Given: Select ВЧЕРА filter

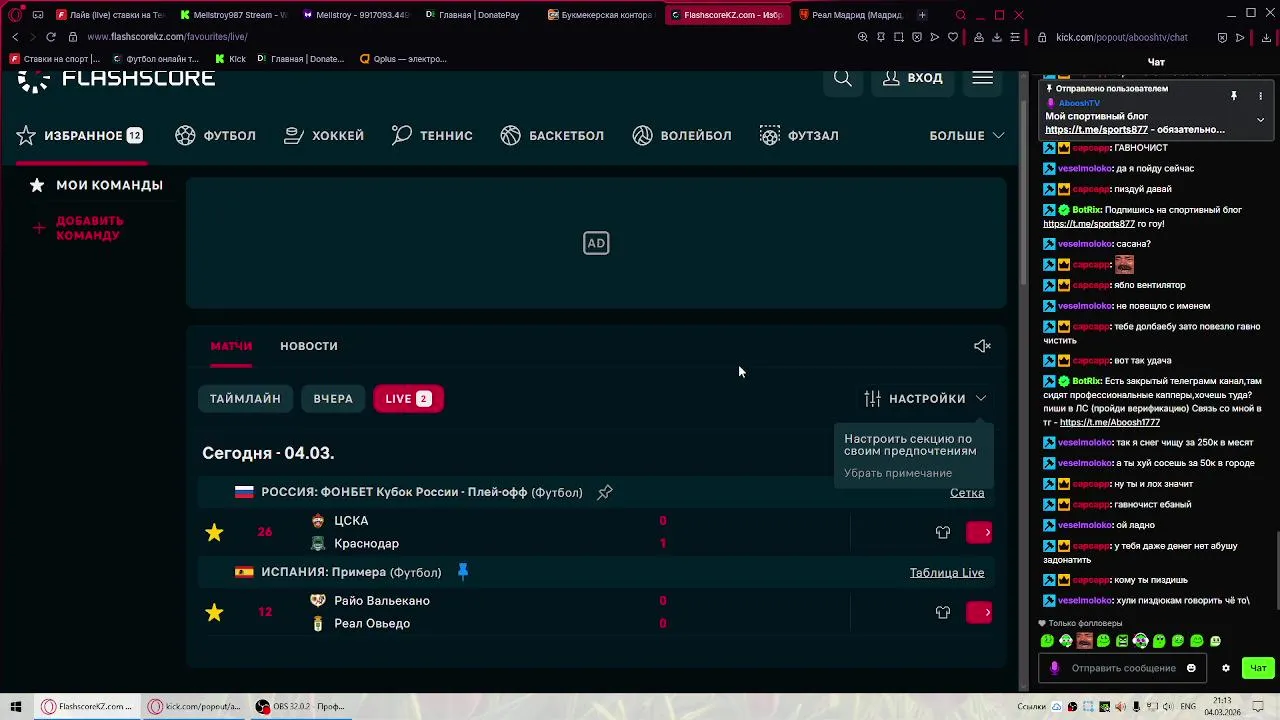Looking at the screenshot, I should click(x=333, y=399).
